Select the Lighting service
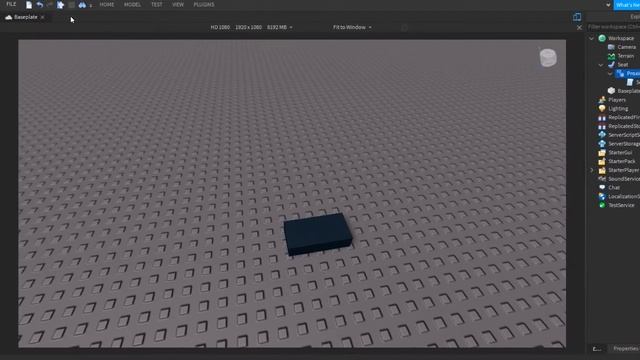The width and height of the screenshot is (640, 360). pyautogui.click(x=618, y=109)
